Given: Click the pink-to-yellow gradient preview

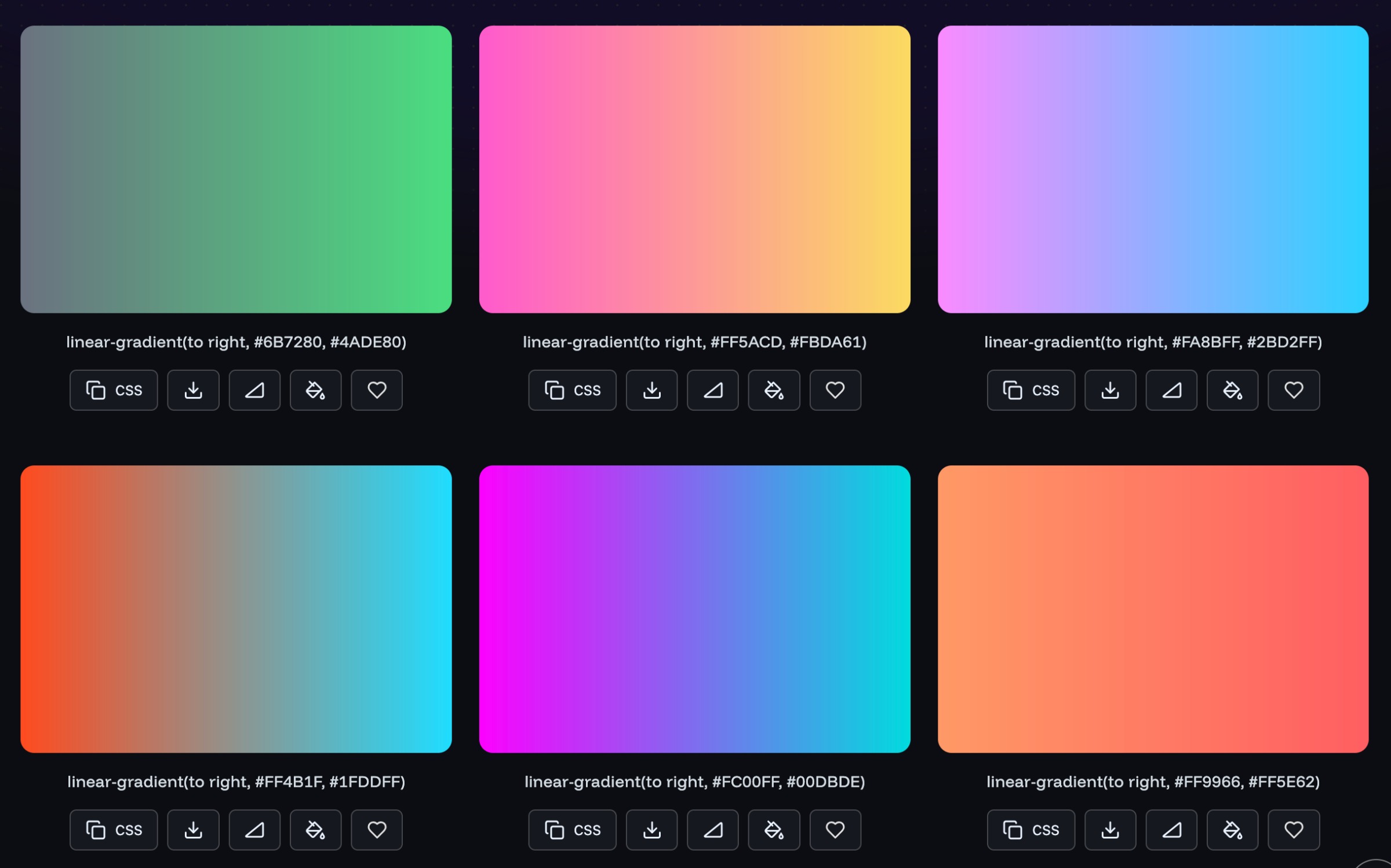Looking at the screenshot, I should (695, 168).
